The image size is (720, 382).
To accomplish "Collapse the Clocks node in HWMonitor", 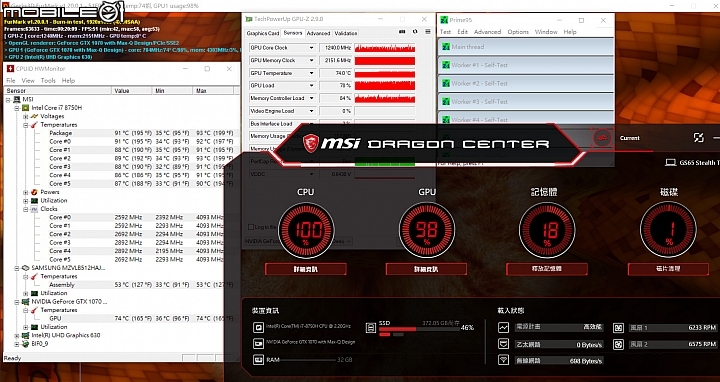I will (26, 209).
